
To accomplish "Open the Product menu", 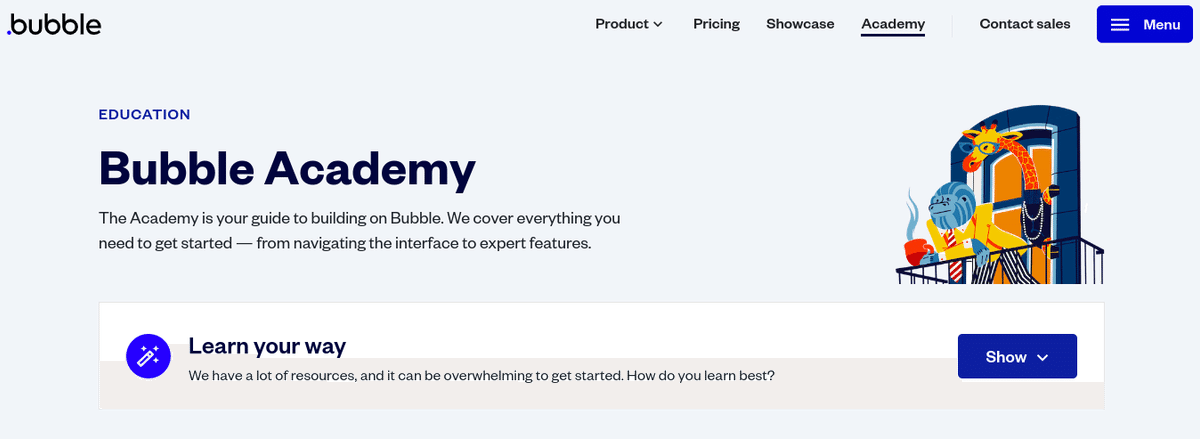I will coord(629,24).
